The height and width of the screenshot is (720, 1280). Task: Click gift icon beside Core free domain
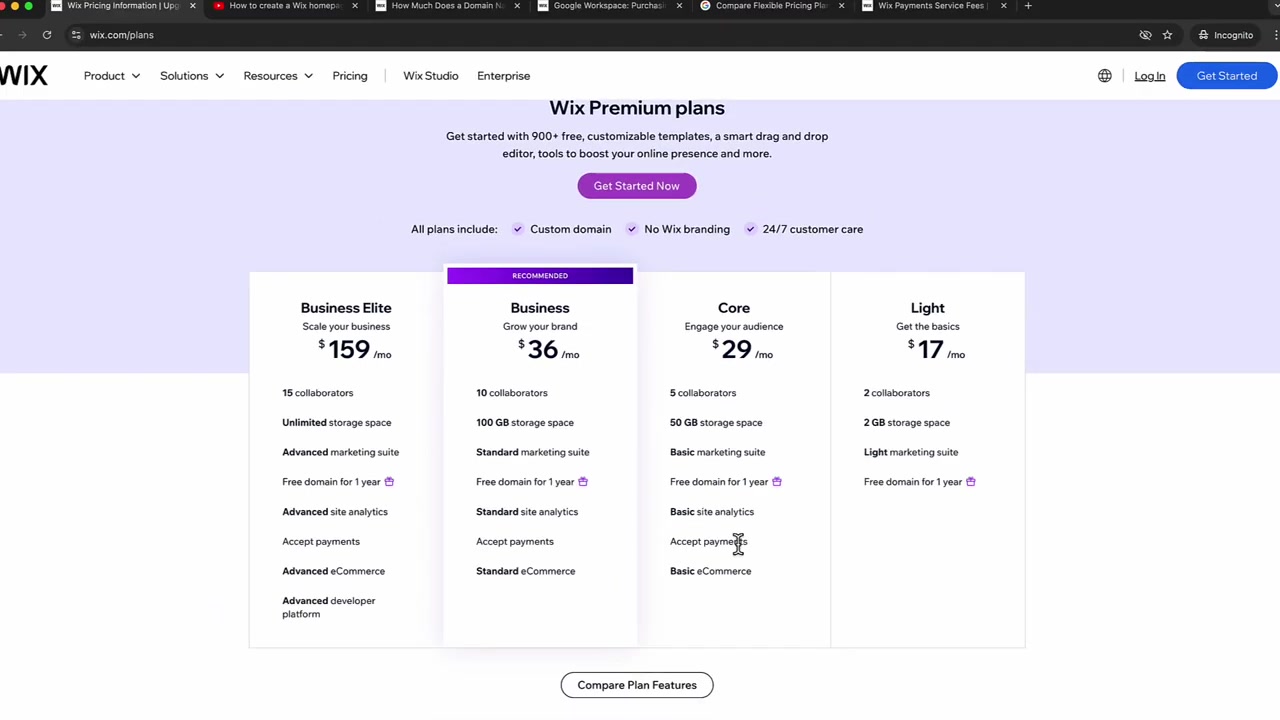coord(777,482)
